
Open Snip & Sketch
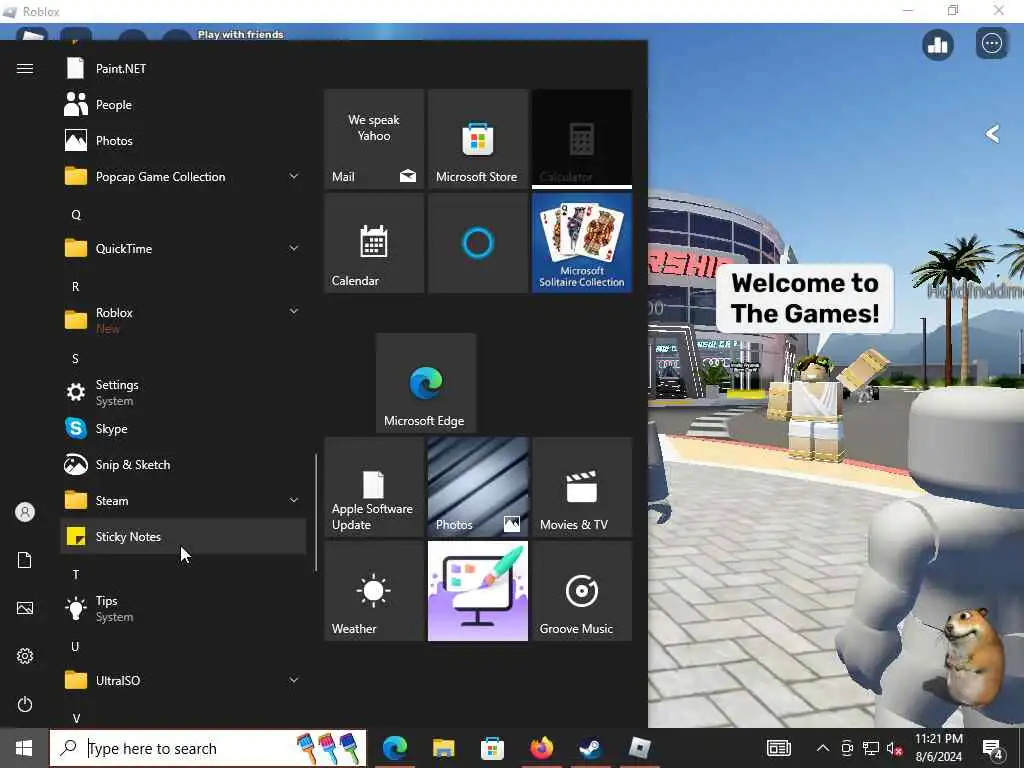pos(183,464)
